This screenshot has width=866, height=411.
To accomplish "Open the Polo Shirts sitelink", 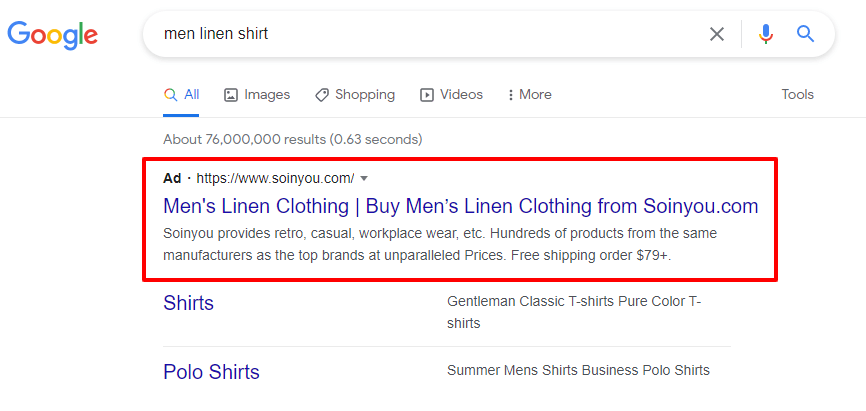I will point(212,372).
